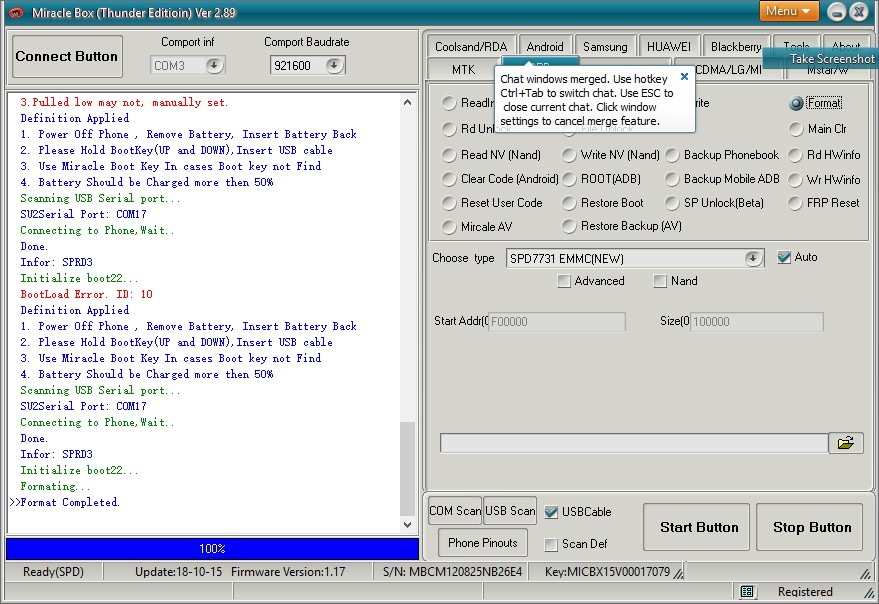This screenshot has width=879, height=604.
Task: Switch to the Samsung tab
Action: (x=605, y=47)
